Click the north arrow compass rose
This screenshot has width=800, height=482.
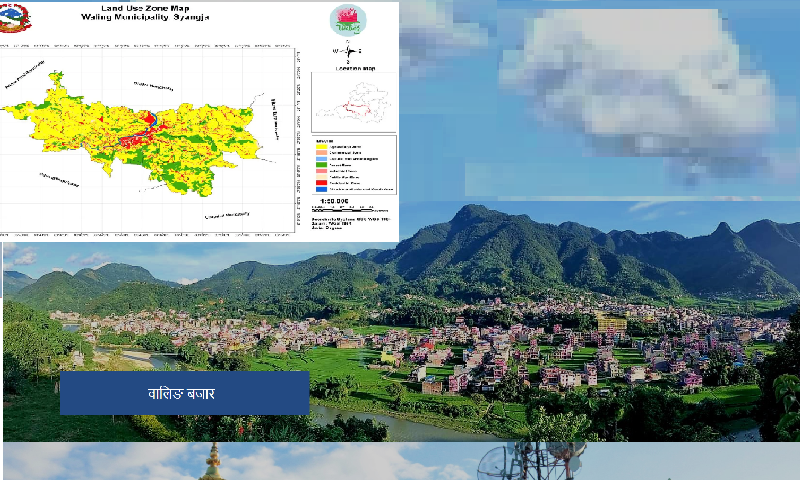[x=347, y=50]
